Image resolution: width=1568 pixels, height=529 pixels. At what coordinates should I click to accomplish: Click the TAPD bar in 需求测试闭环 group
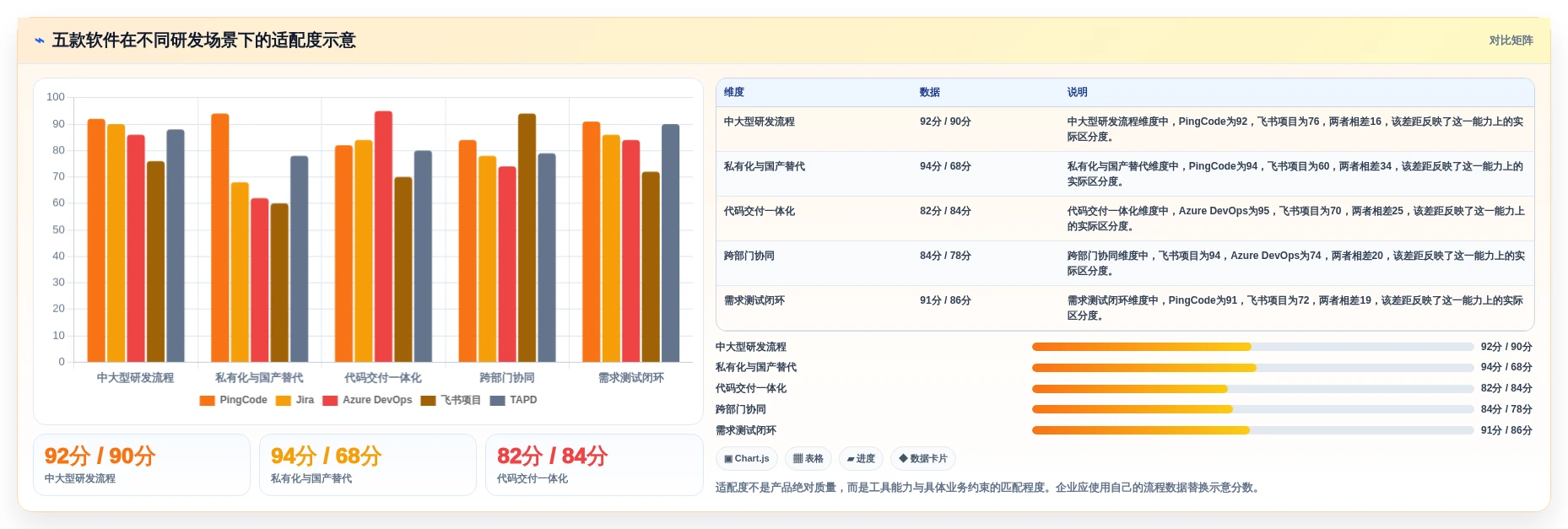click(671, 244)
